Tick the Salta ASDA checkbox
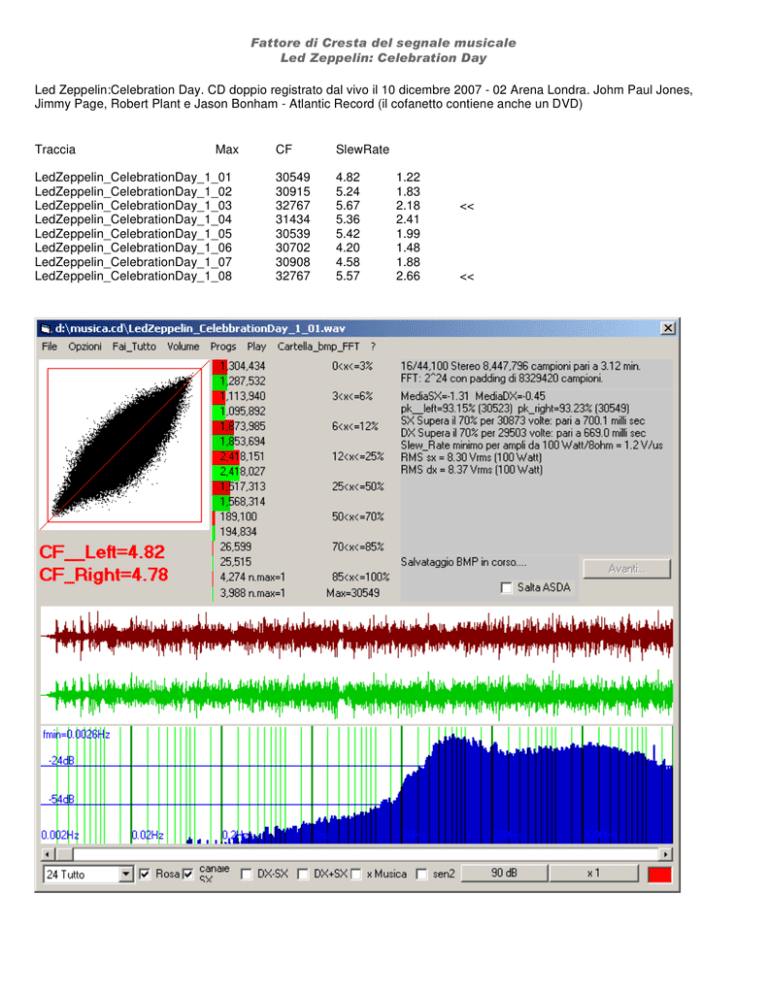Viewport: 768px width, 994px height. (x=507, y=588)
